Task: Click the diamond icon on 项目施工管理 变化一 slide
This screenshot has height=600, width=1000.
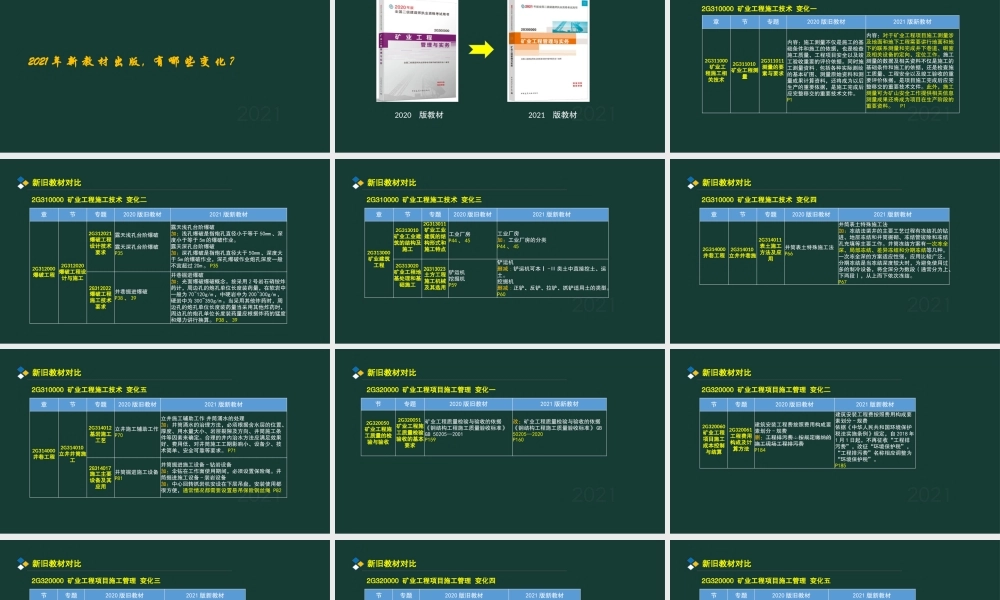Action: [x=357, y=372]
